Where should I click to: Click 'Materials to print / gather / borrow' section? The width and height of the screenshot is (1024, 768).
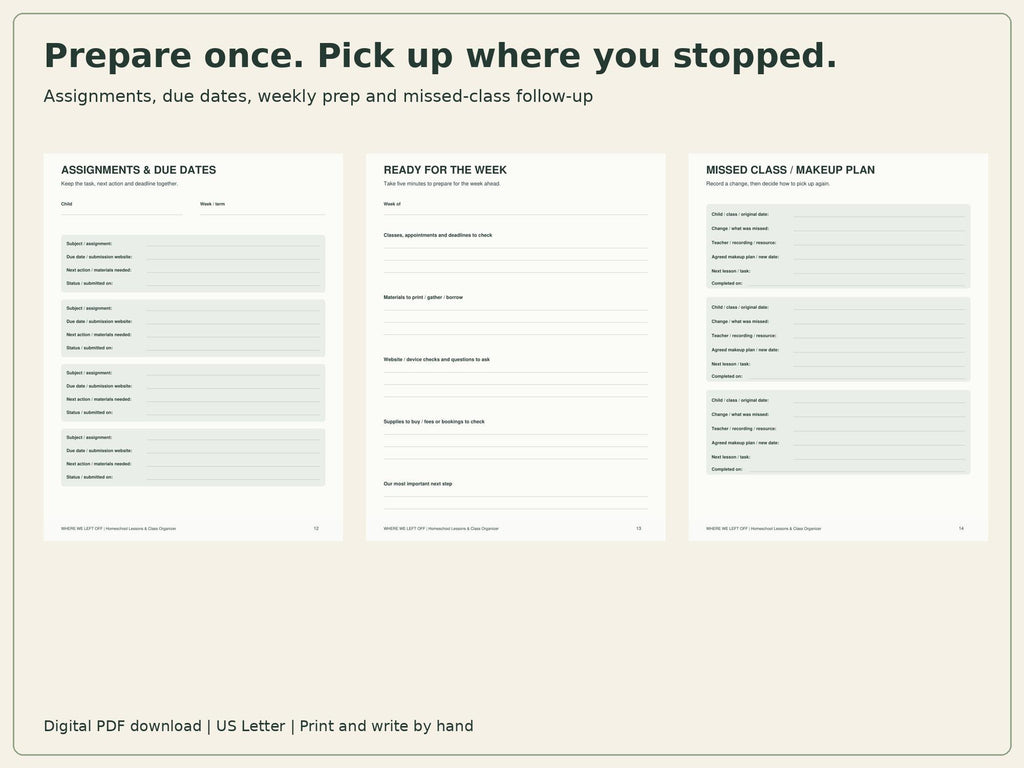click(x=515, y=315)
